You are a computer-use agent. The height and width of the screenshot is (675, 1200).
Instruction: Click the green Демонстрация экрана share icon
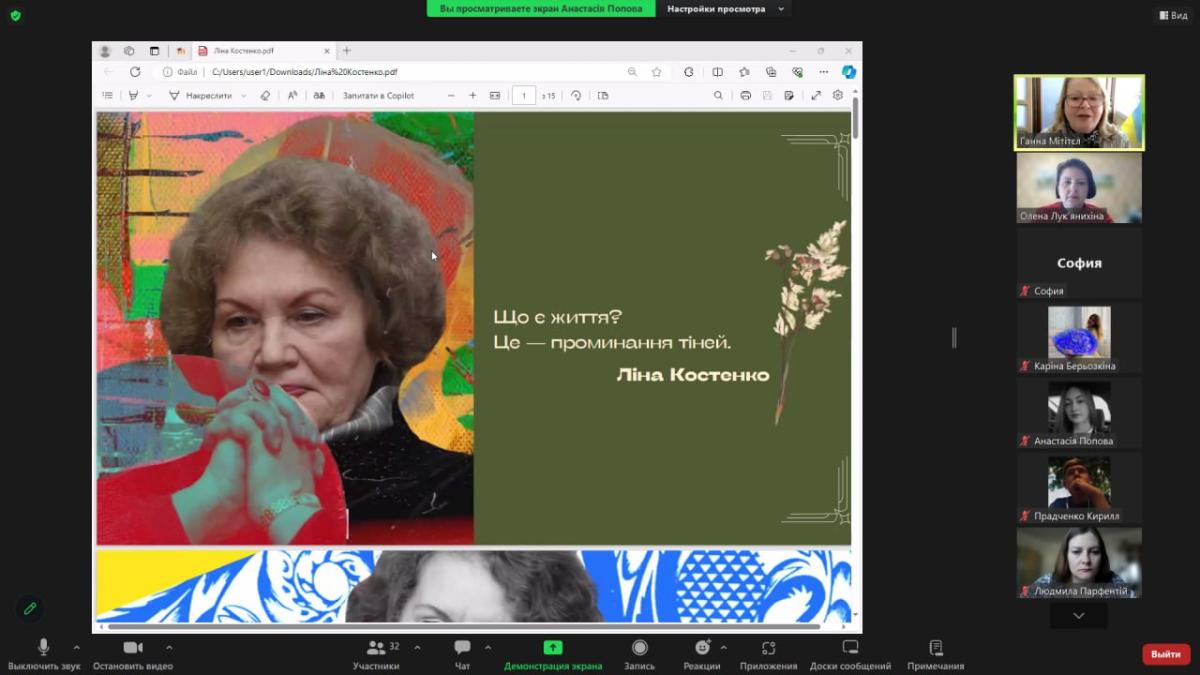pyautogui.click(x=553, y=648)
